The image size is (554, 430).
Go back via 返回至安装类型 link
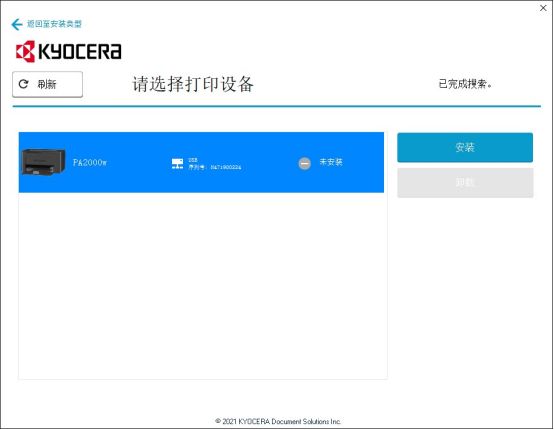(54, 24)
